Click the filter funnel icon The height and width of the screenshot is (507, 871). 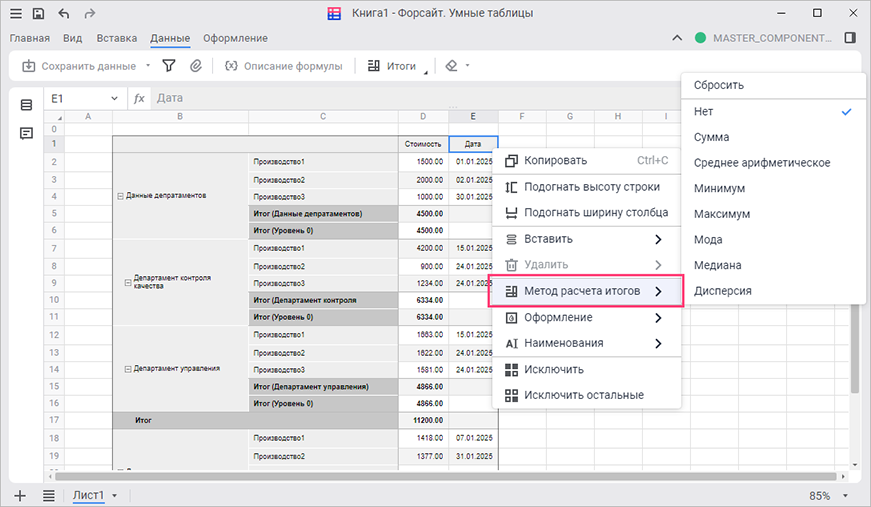click(169, 66)
